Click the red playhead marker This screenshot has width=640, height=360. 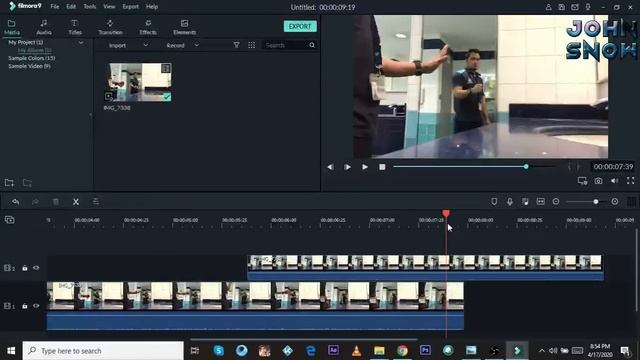click(x=446, y=213)
